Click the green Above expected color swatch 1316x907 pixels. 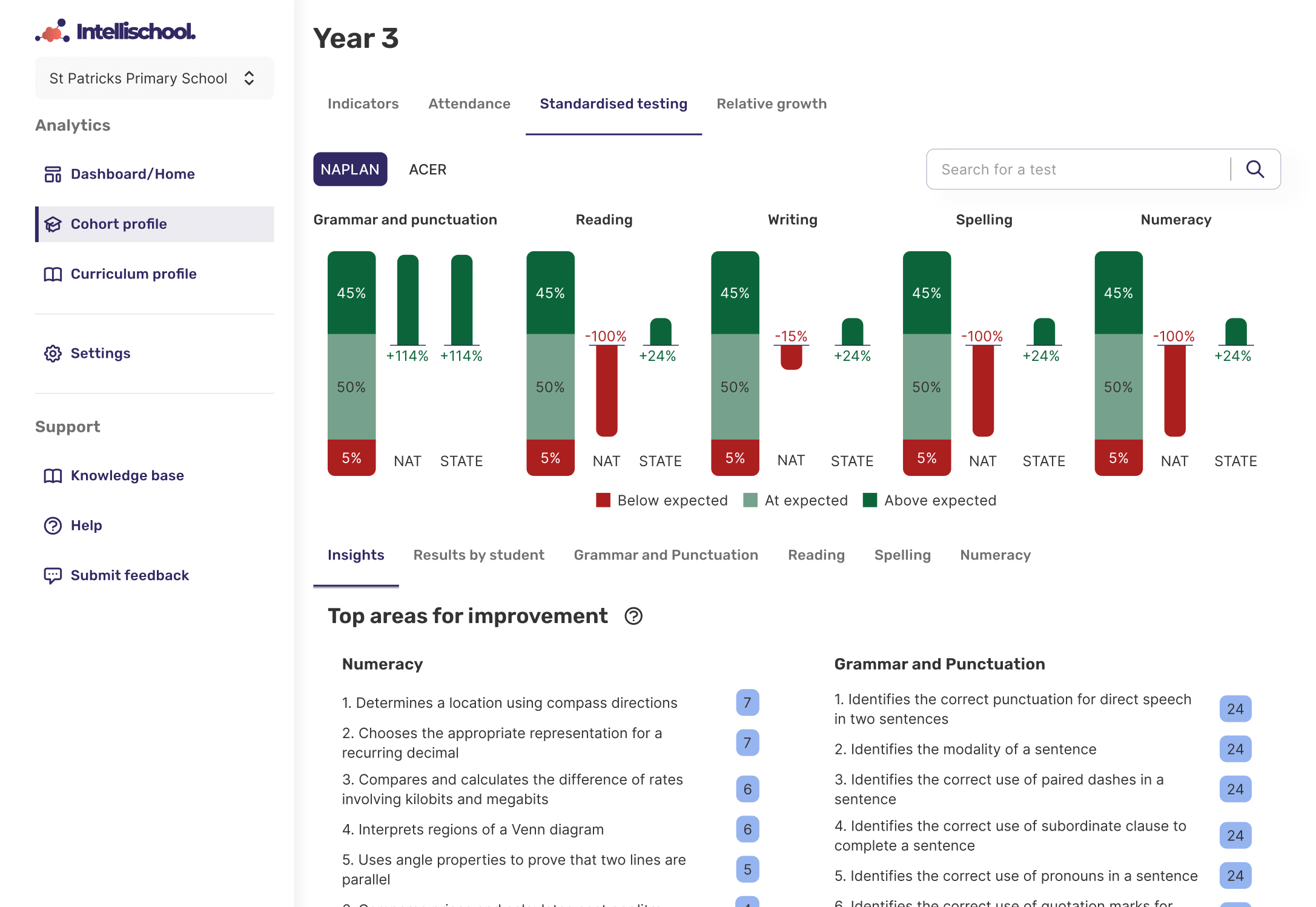click(x=870, y=500)
